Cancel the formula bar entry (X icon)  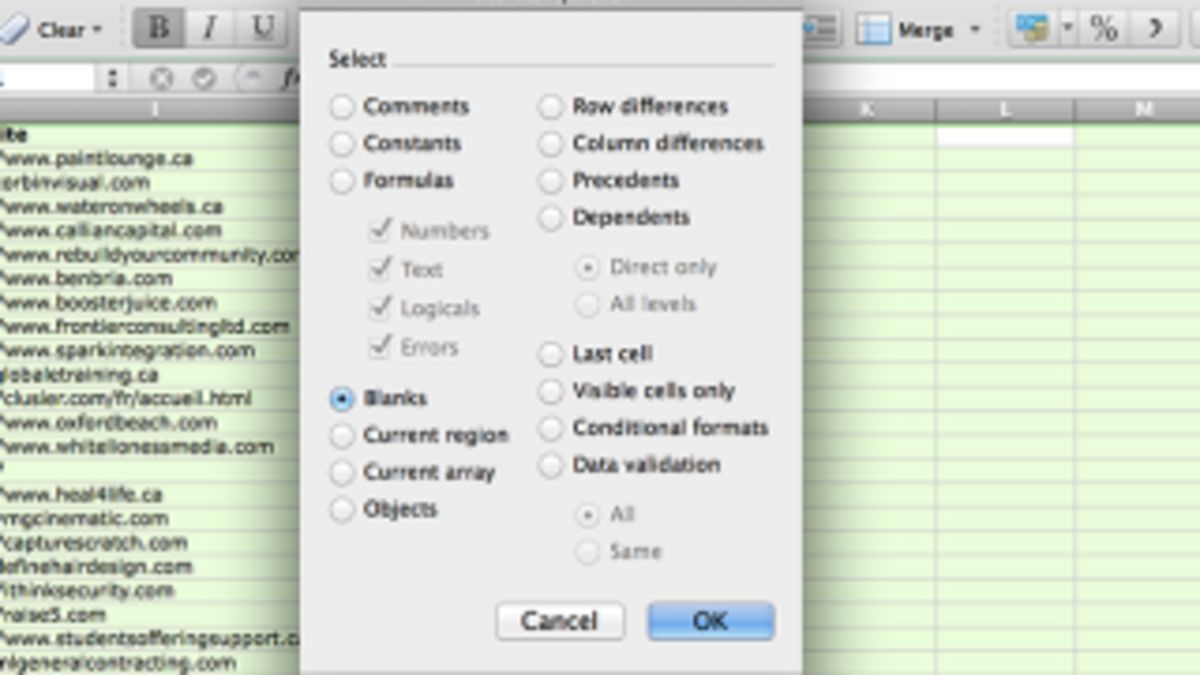pos(161,78)
